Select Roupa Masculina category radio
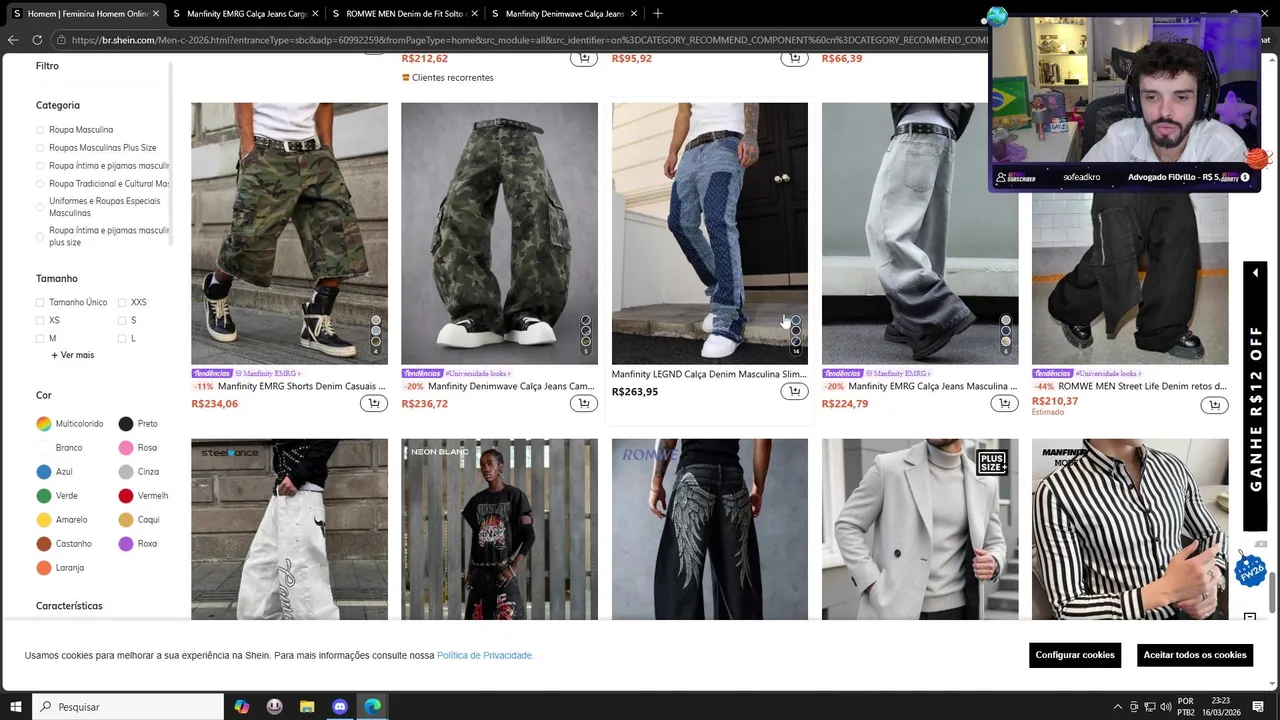 [x=40, y=130]
